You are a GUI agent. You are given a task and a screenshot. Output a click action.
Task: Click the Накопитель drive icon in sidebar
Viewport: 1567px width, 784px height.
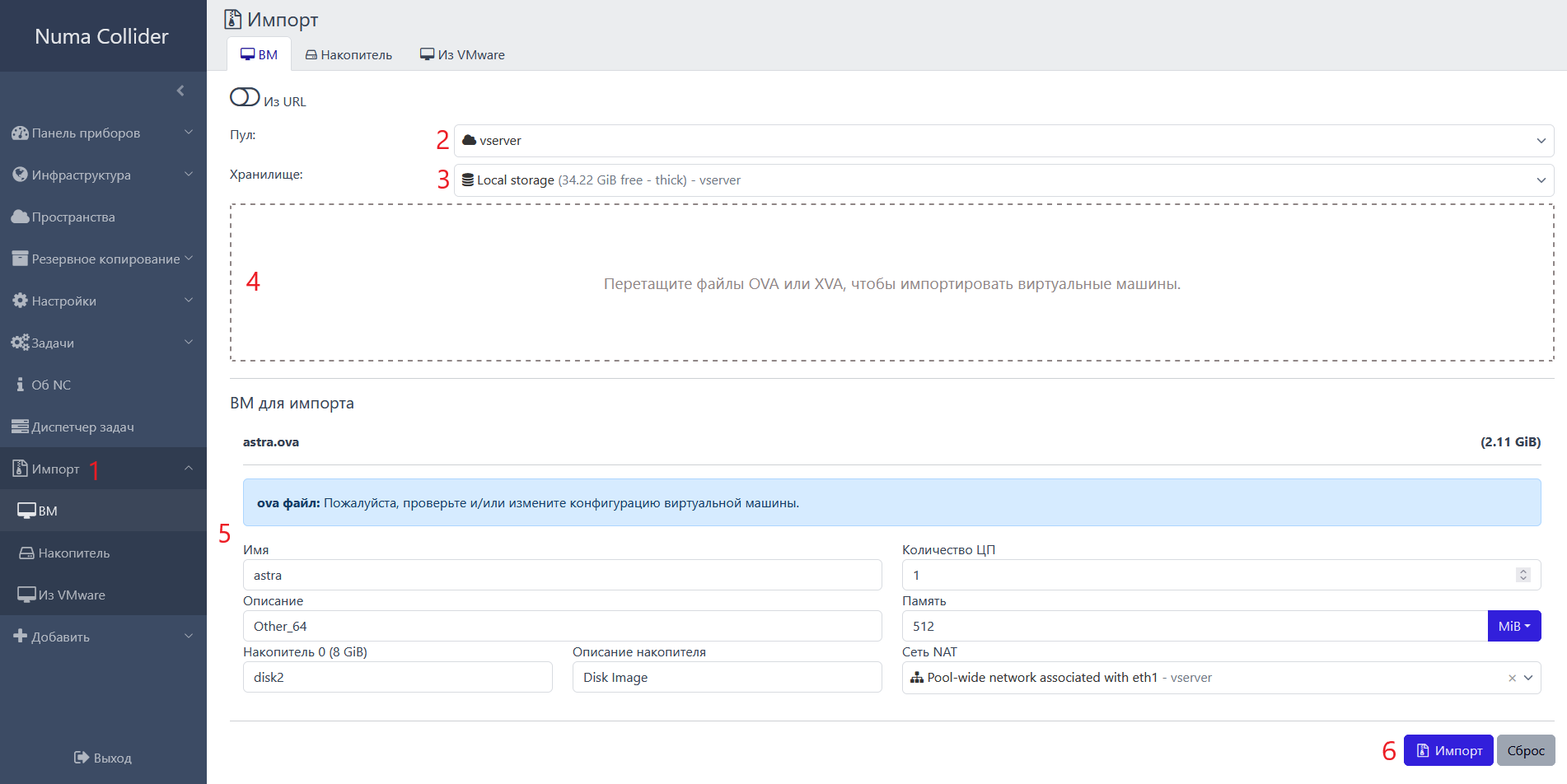[26, 553]
